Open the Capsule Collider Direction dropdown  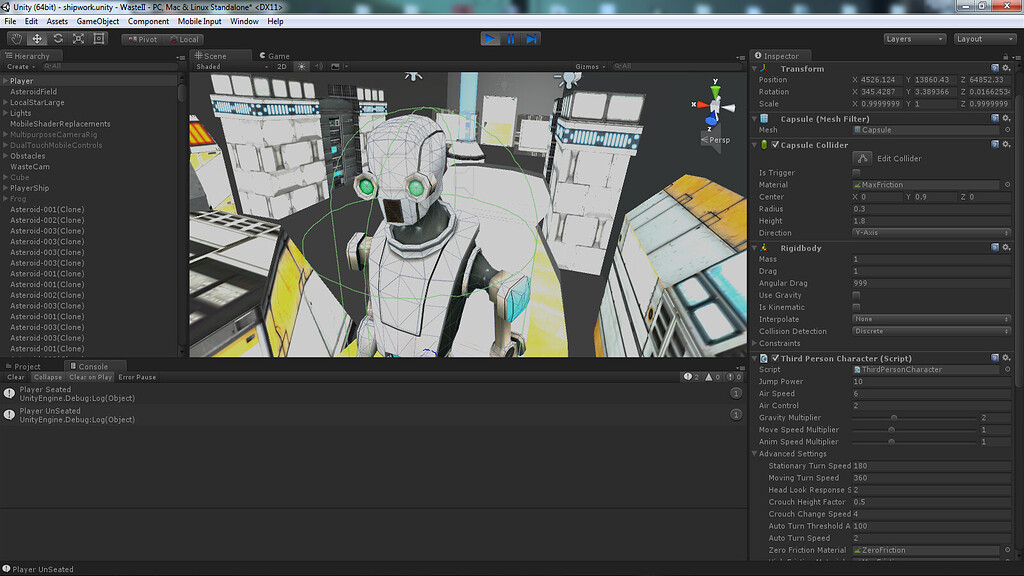931,232
